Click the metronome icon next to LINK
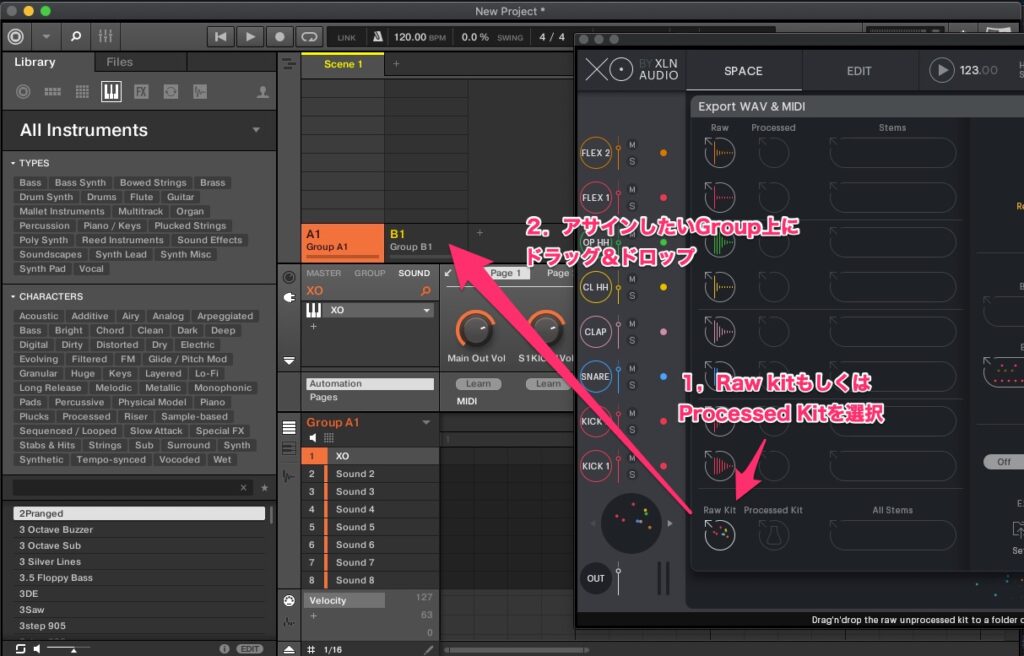1024x656 pixels. pyautogui.click(x=377, y=37)
